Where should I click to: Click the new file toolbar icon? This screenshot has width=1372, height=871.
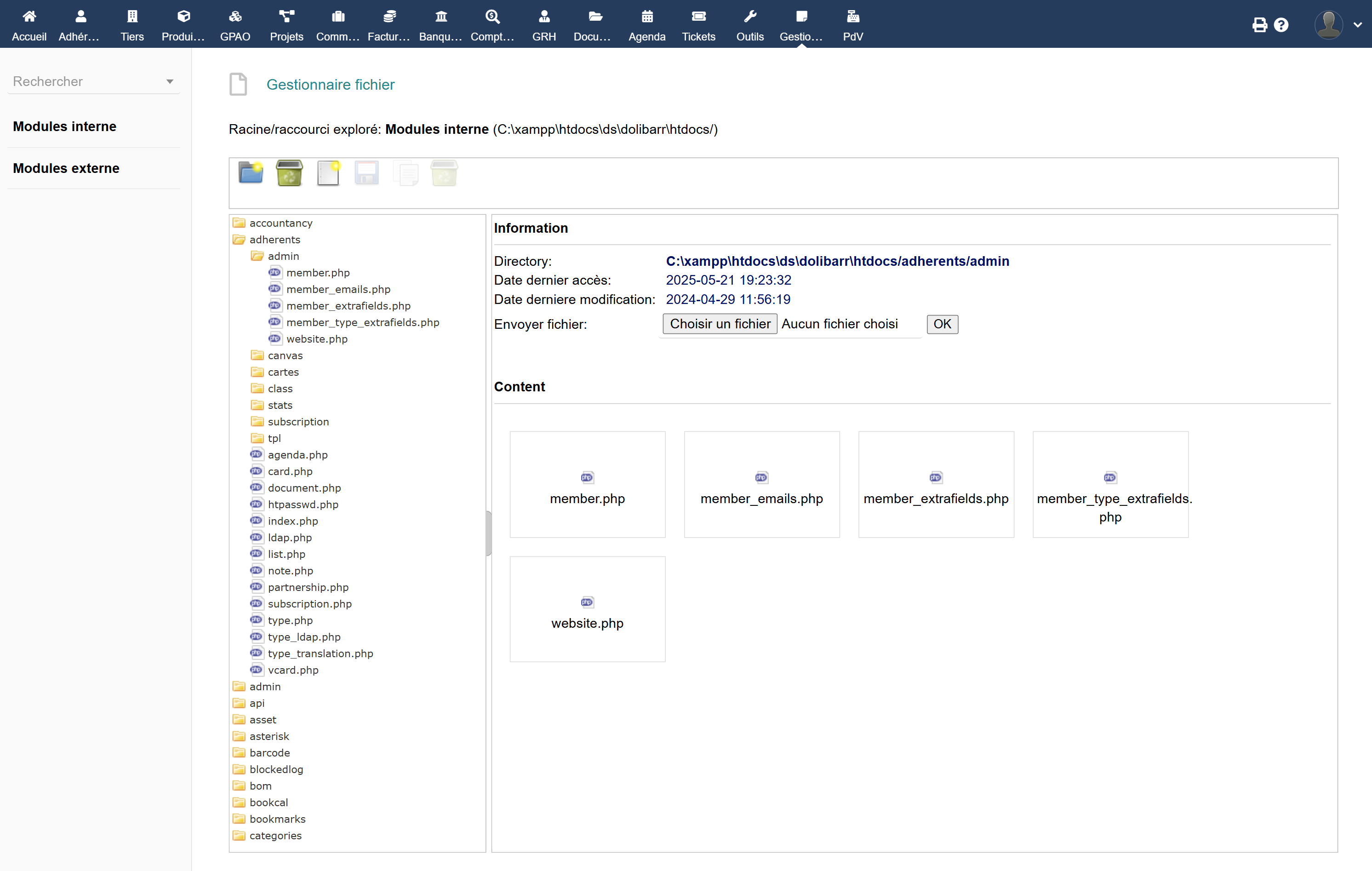tap(328, 173)
